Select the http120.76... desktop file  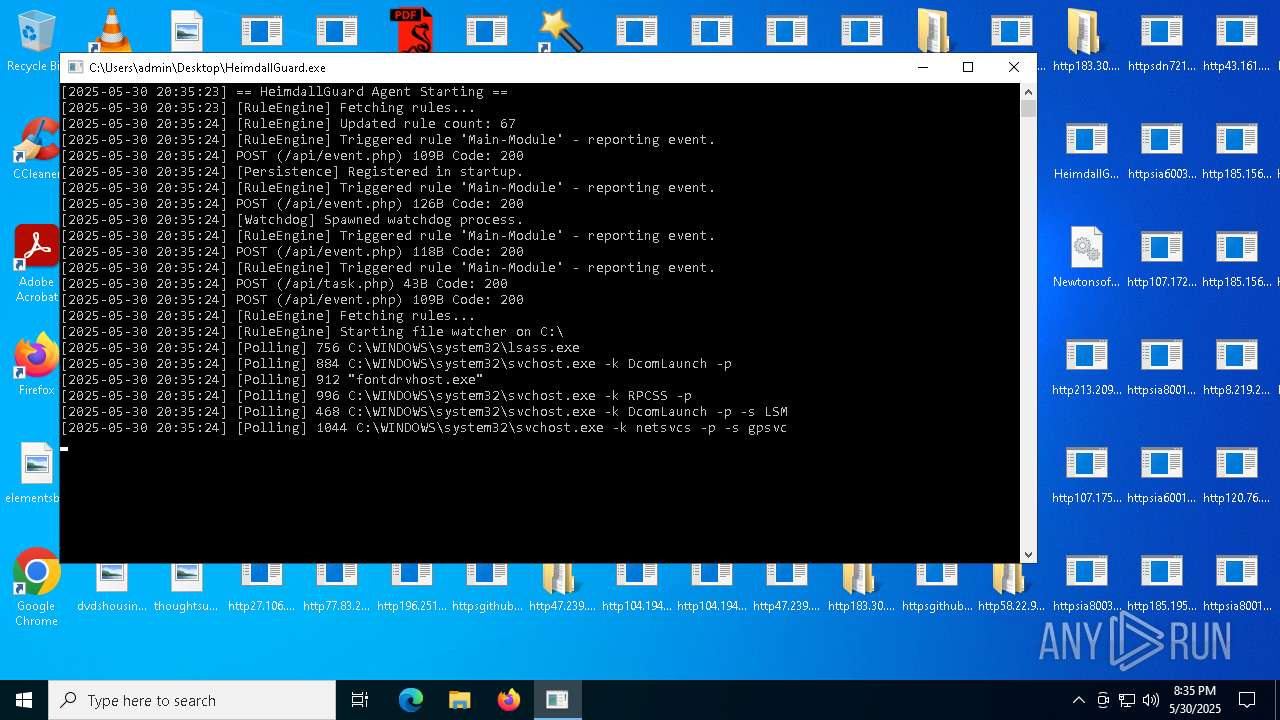1237,473
